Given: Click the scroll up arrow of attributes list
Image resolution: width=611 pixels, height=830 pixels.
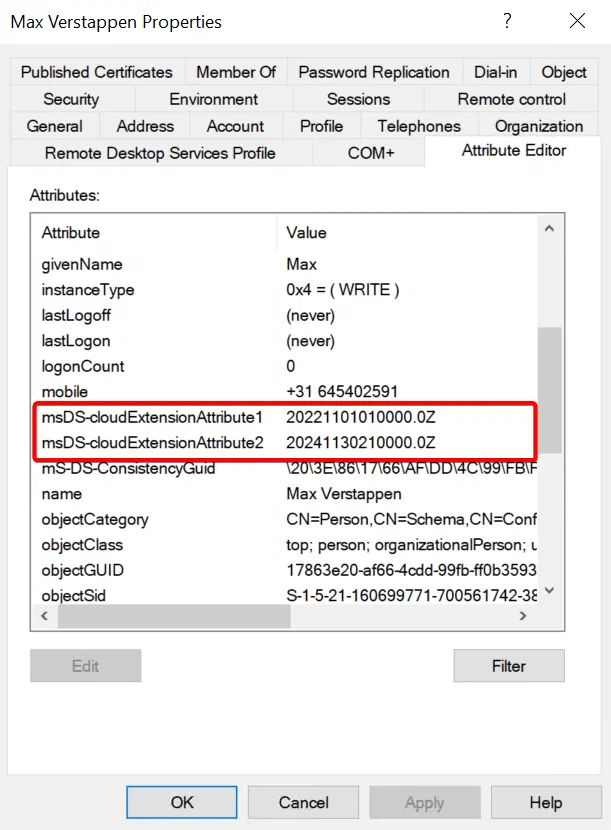Looking at the screenshot, I should [550, 229].
